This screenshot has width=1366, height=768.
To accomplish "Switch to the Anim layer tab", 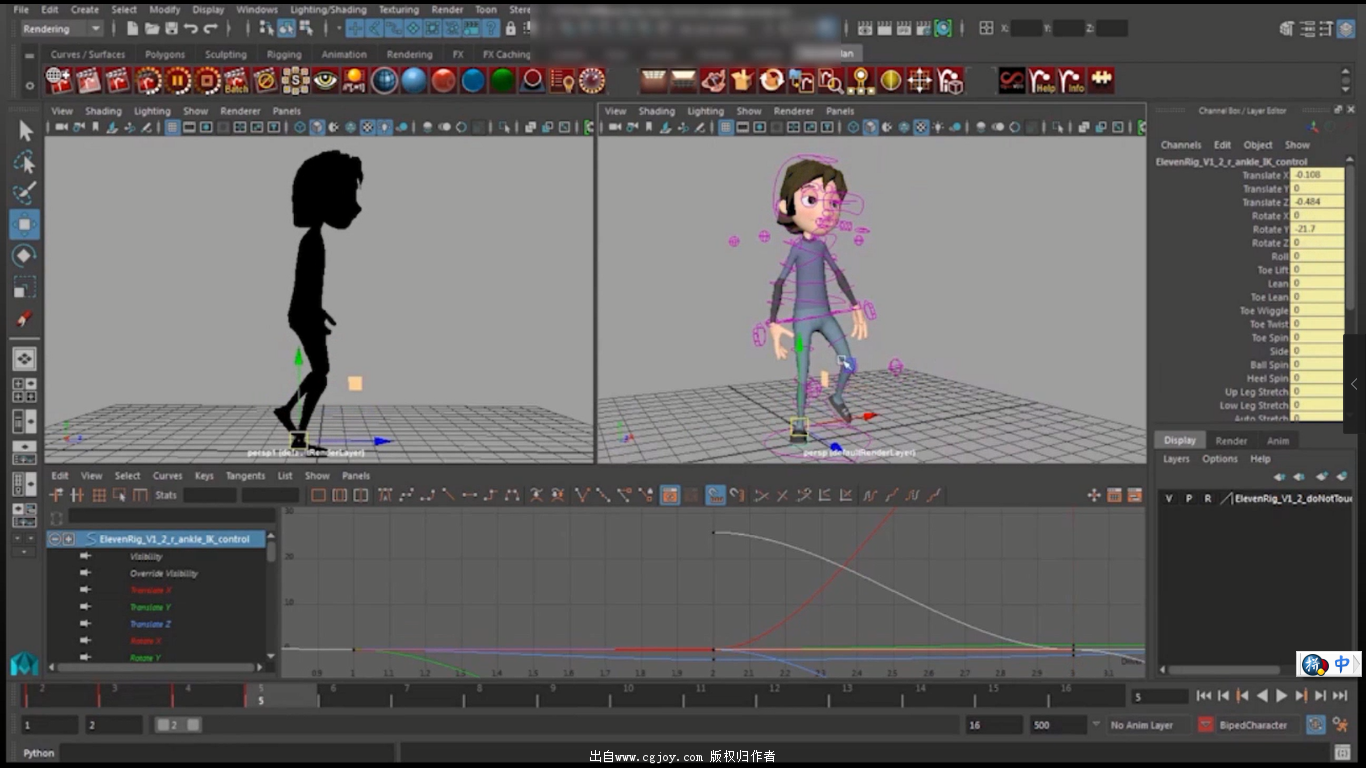I will click(1278, 440).
